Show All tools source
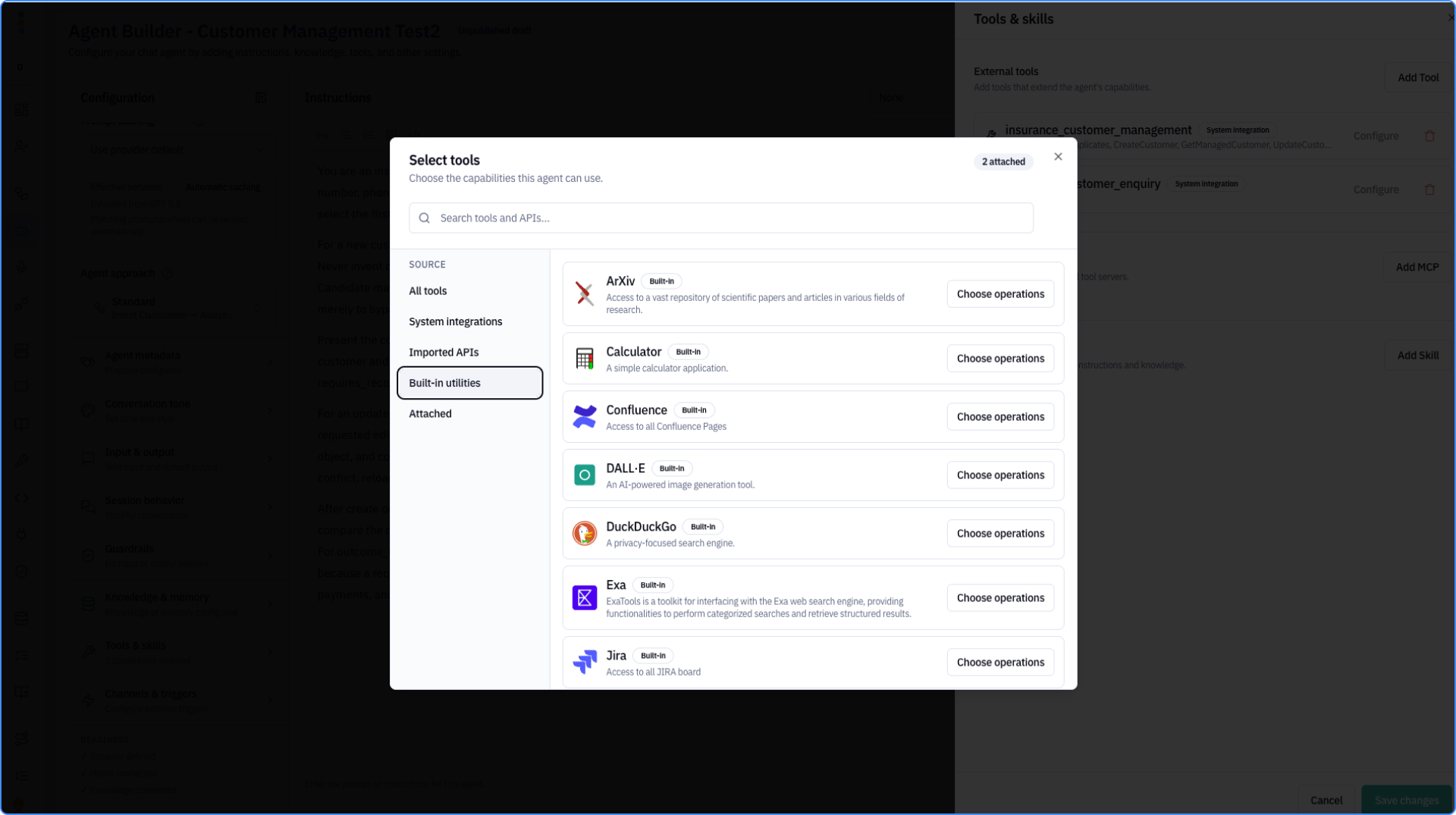 click(469, 291)
